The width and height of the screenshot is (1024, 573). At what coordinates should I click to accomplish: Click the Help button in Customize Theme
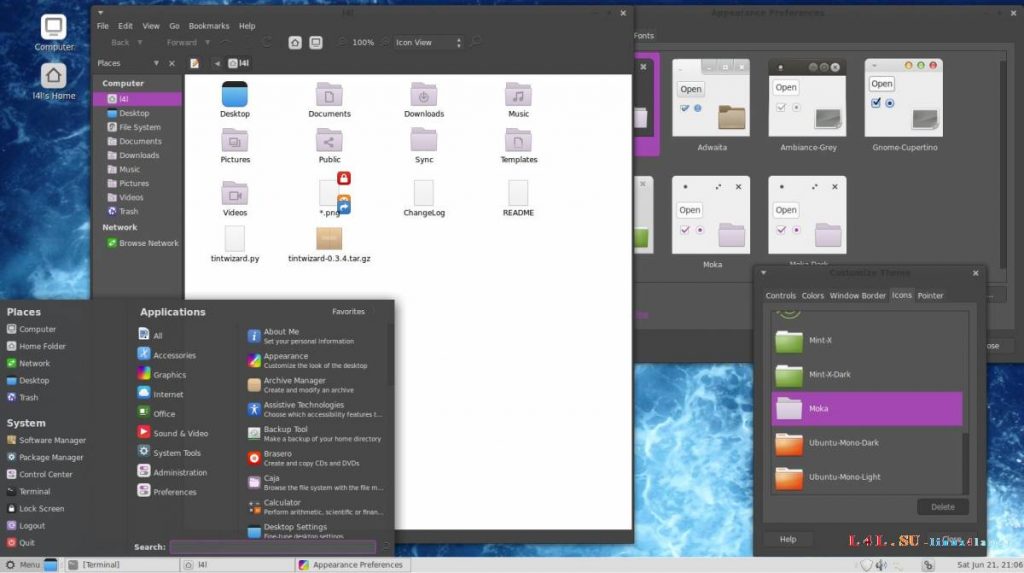coord(788,540)
